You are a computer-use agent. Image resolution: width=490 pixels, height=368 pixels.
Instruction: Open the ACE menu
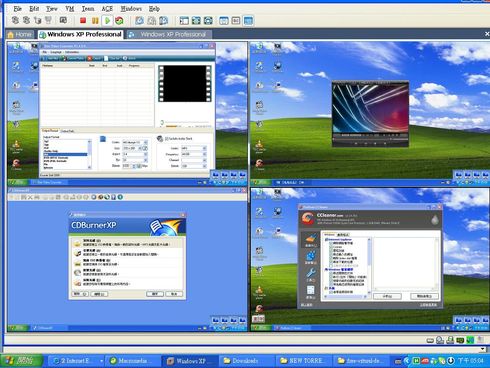[x=107, y=9]
